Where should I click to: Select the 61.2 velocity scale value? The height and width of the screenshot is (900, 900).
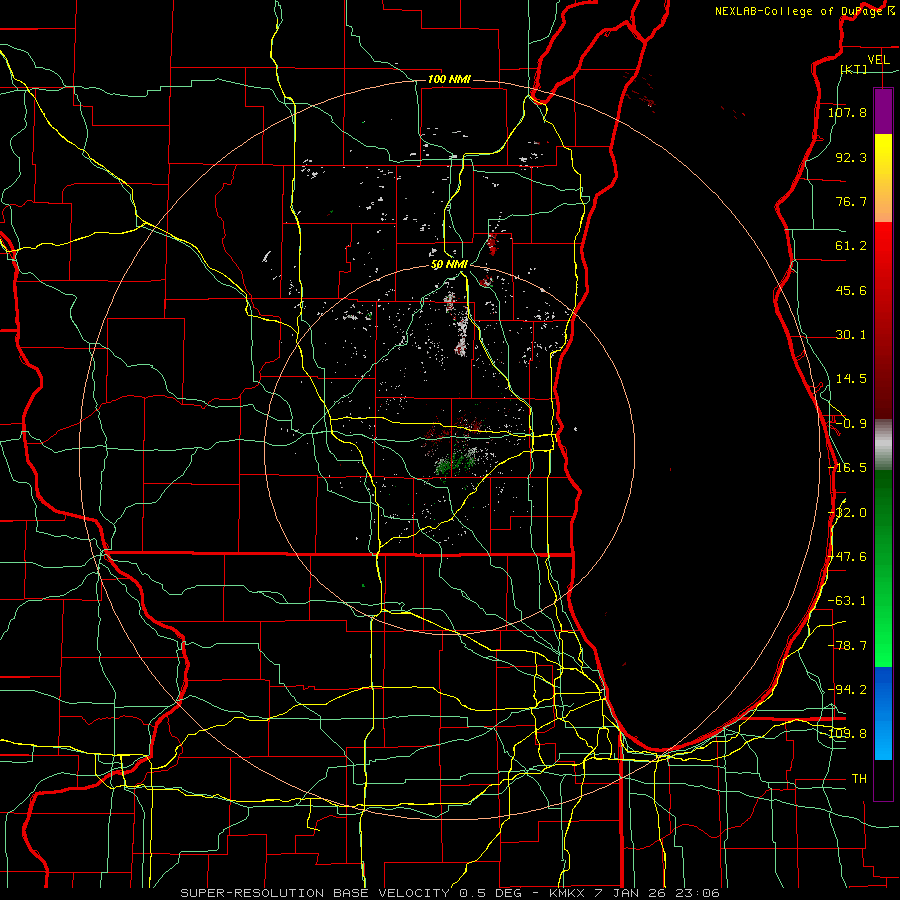click(851, 246)
